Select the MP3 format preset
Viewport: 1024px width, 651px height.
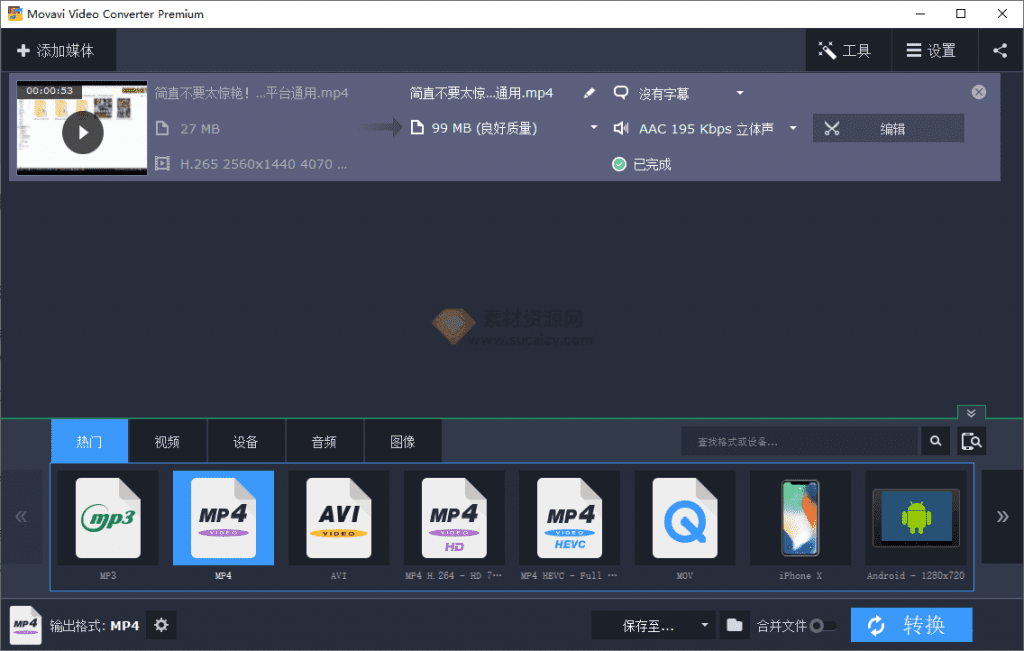107,518
